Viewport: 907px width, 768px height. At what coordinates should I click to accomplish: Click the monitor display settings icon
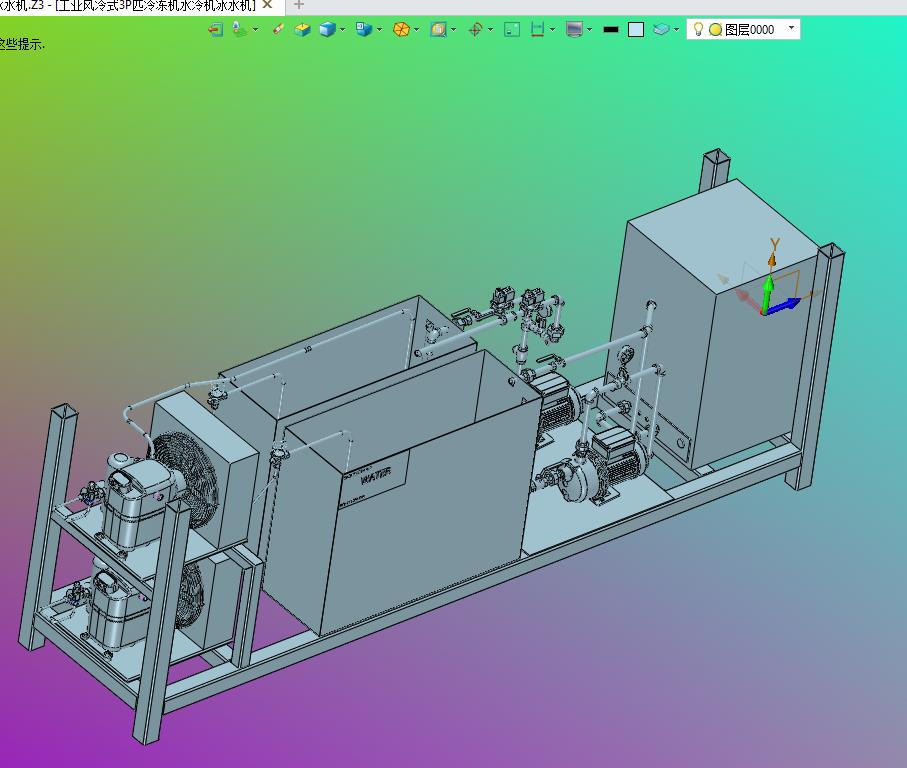point(574,29)
